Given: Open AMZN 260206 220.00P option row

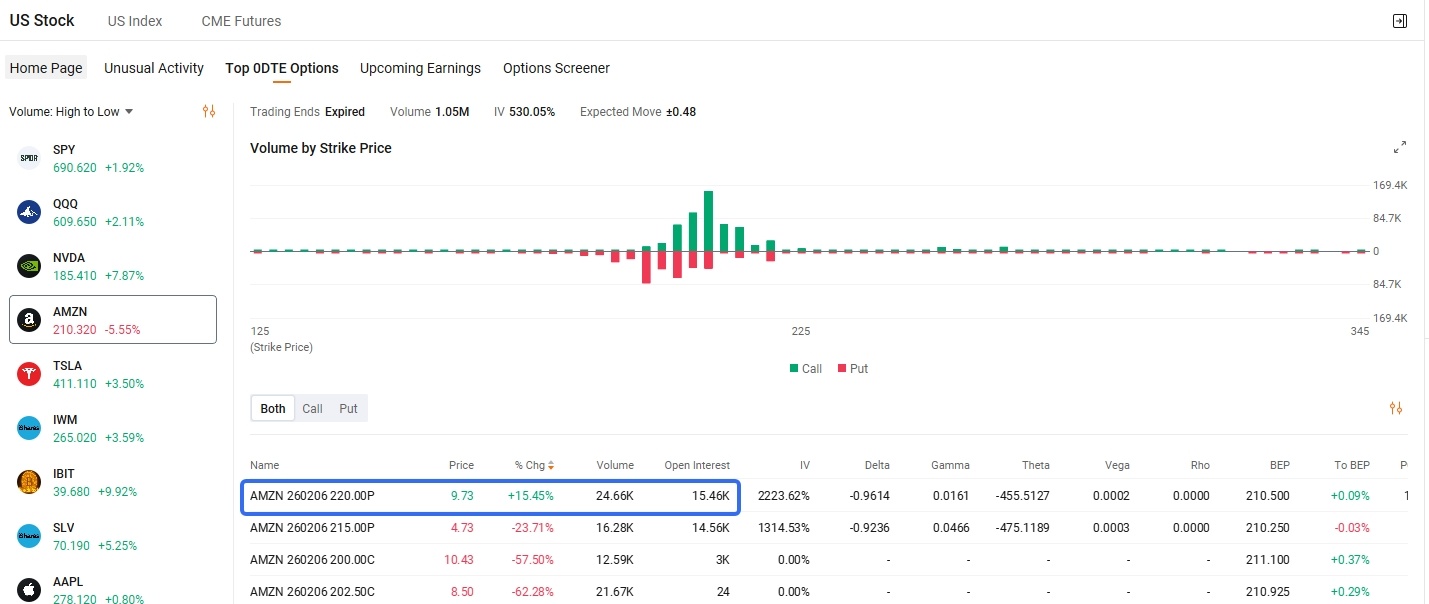Looking at the screenshot, I should [x=828, y=496].
